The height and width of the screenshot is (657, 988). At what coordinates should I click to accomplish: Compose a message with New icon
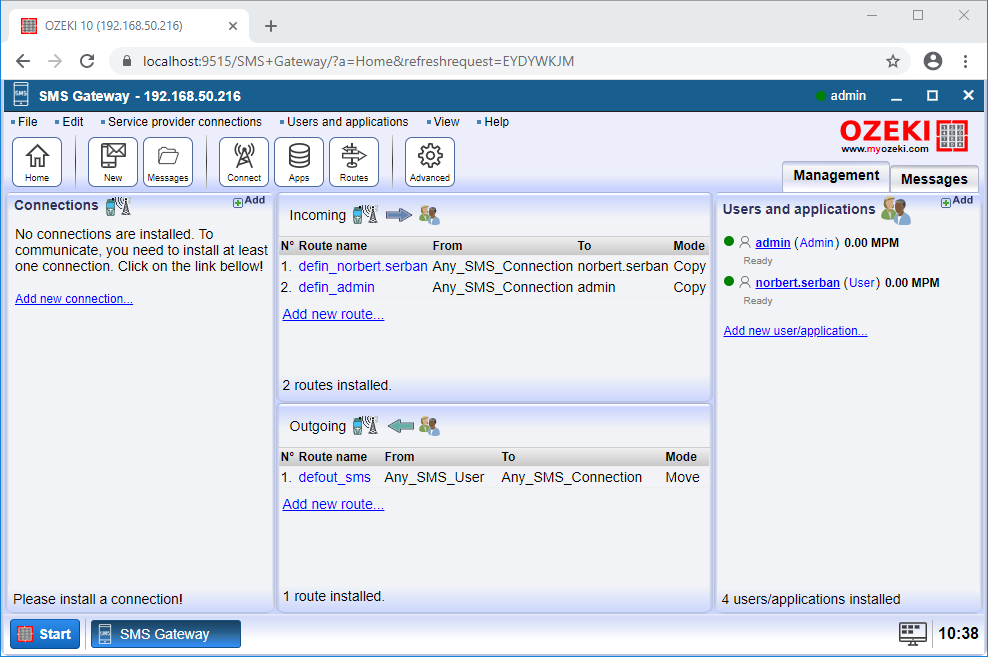pos(113,162)
